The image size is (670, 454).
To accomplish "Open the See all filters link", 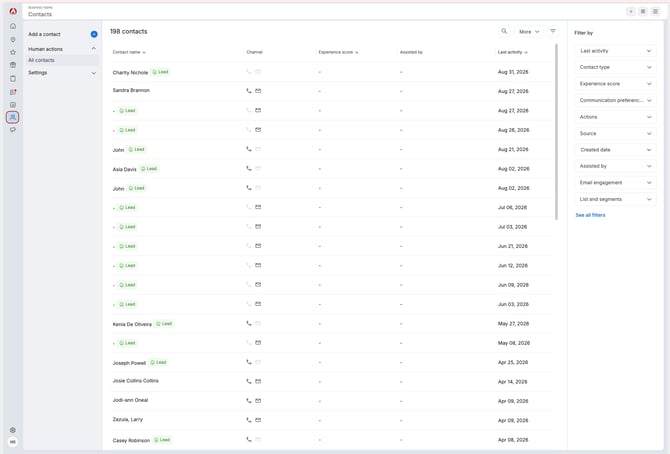I will 590,215.
